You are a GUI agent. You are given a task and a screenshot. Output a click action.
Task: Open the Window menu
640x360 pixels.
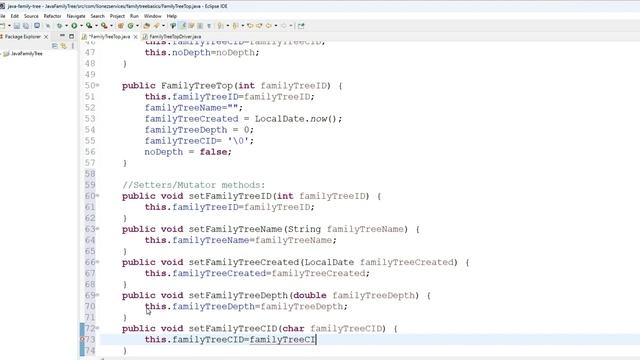coord(153,16)
